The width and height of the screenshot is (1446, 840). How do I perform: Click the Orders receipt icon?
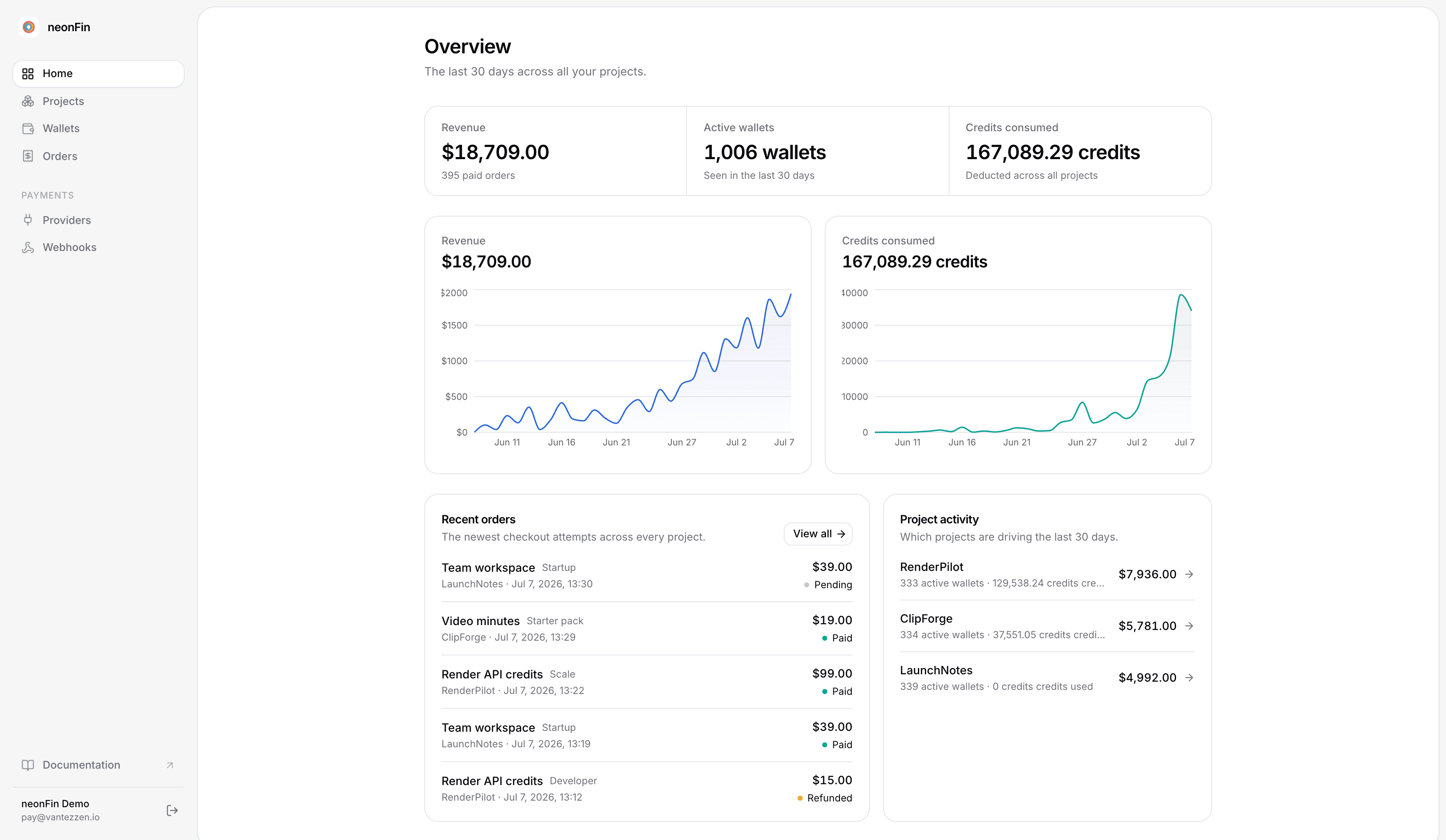(27, 156)
